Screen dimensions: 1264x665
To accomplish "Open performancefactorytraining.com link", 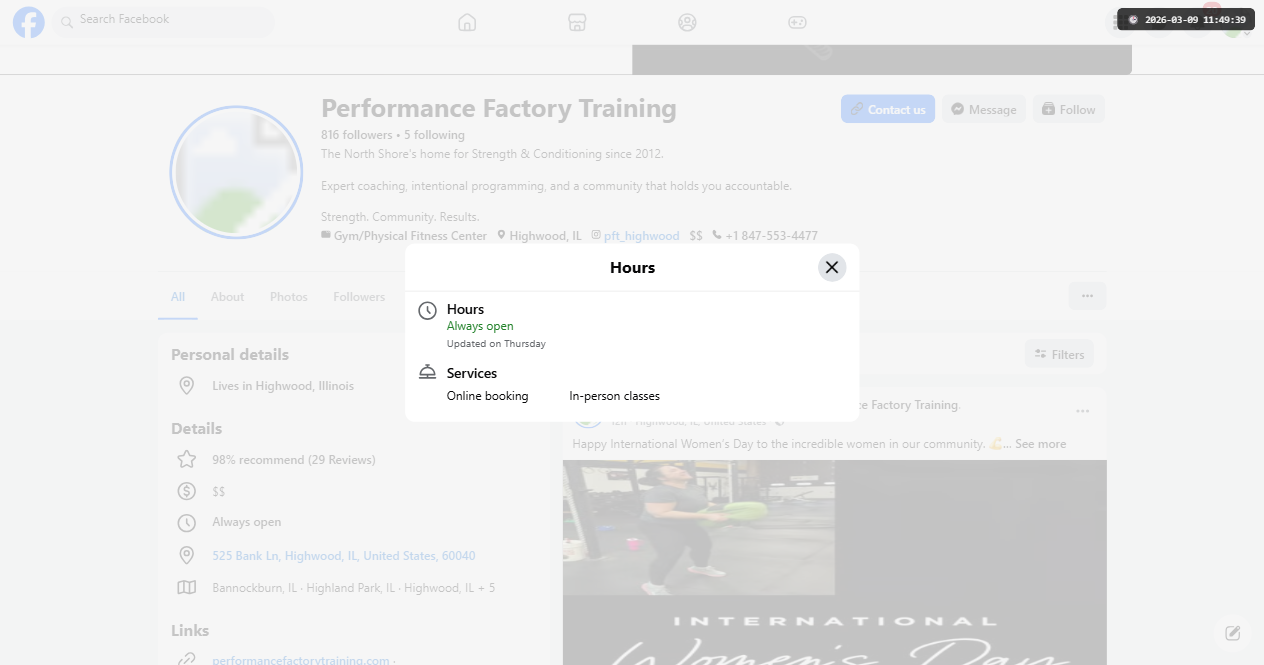I will 301,660.
